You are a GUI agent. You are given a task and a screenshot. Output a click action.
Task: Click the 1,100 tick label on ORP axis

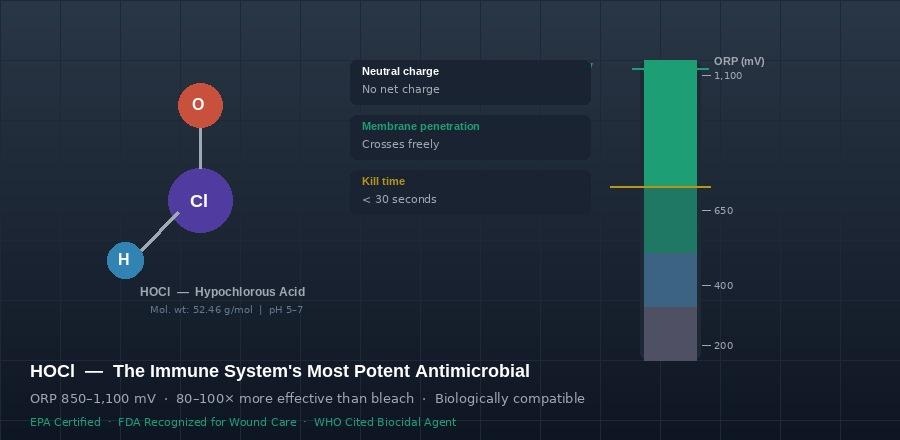point(728,76)
